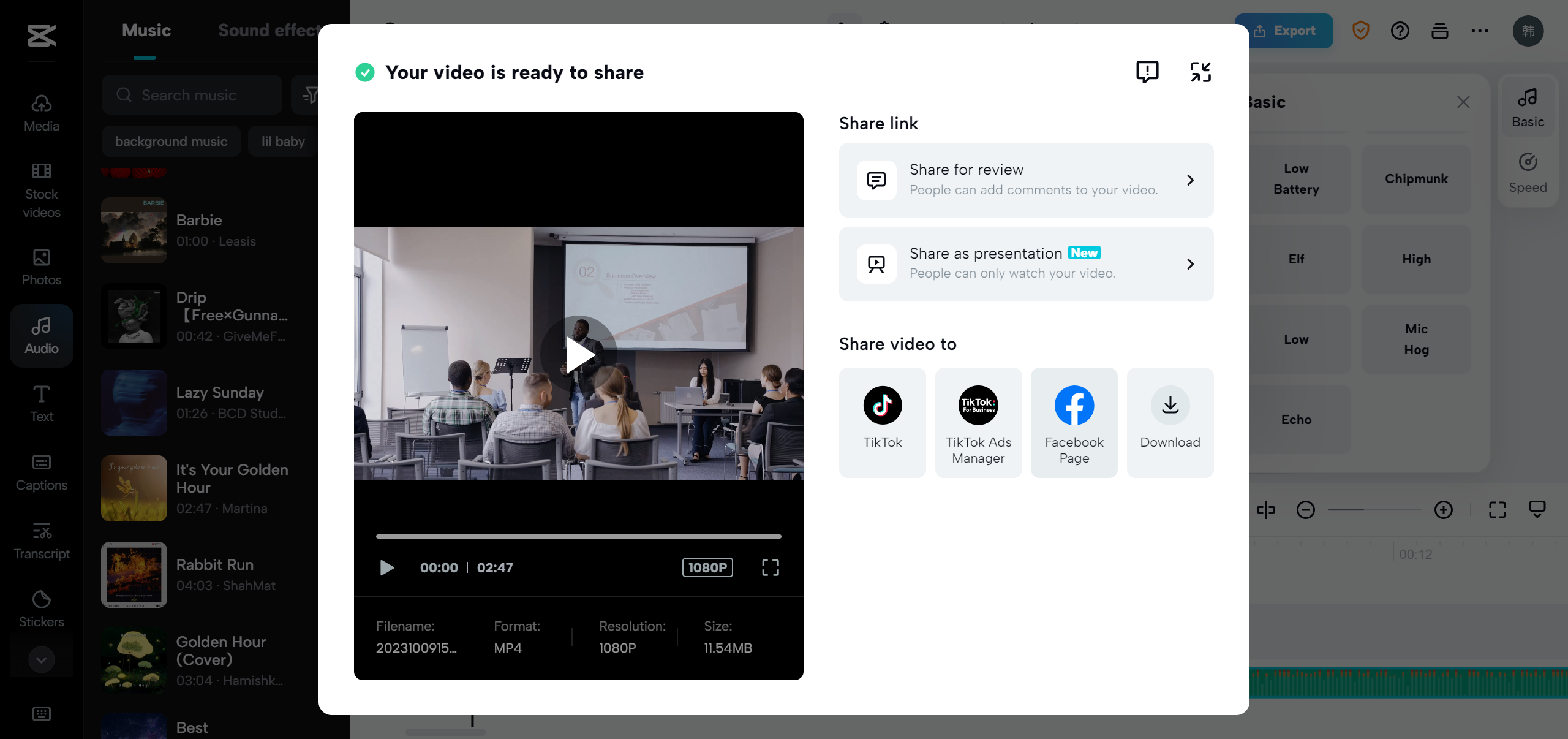This screenshot has width=1568, height=739.
Task: Open the Captions panel
Action: coord(41,472)
